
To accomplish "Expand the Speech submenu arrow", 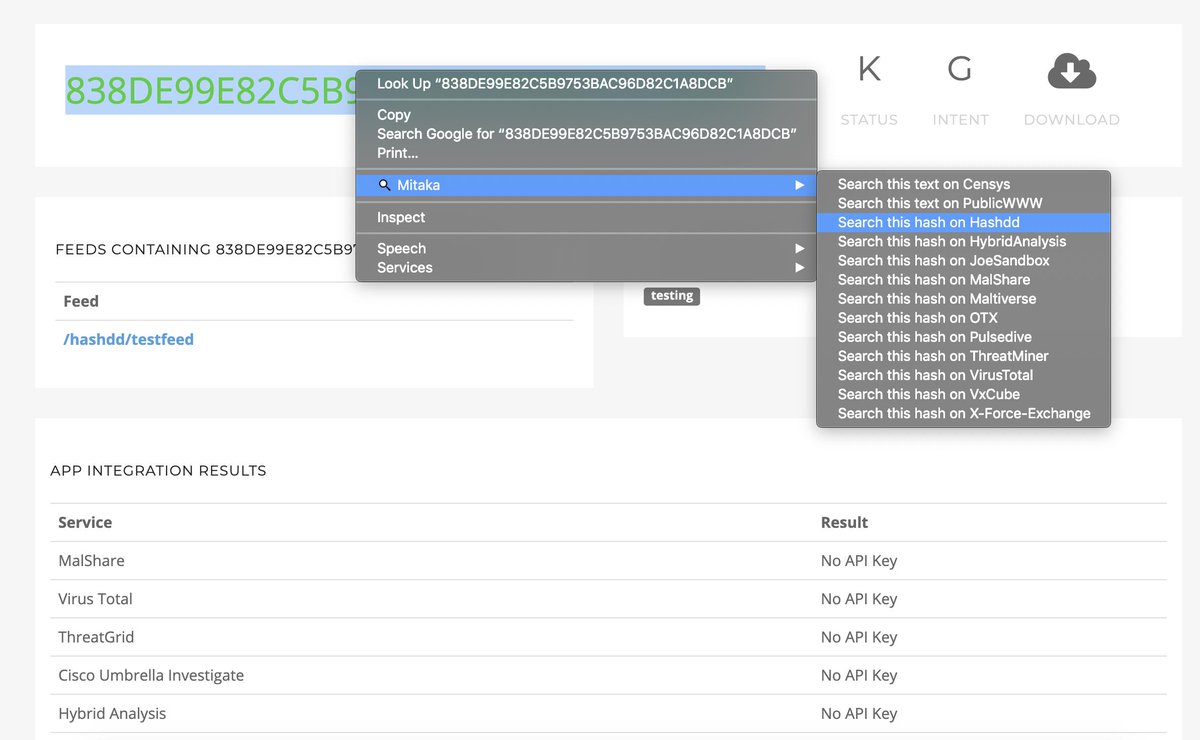I will [x=799, y=248].
